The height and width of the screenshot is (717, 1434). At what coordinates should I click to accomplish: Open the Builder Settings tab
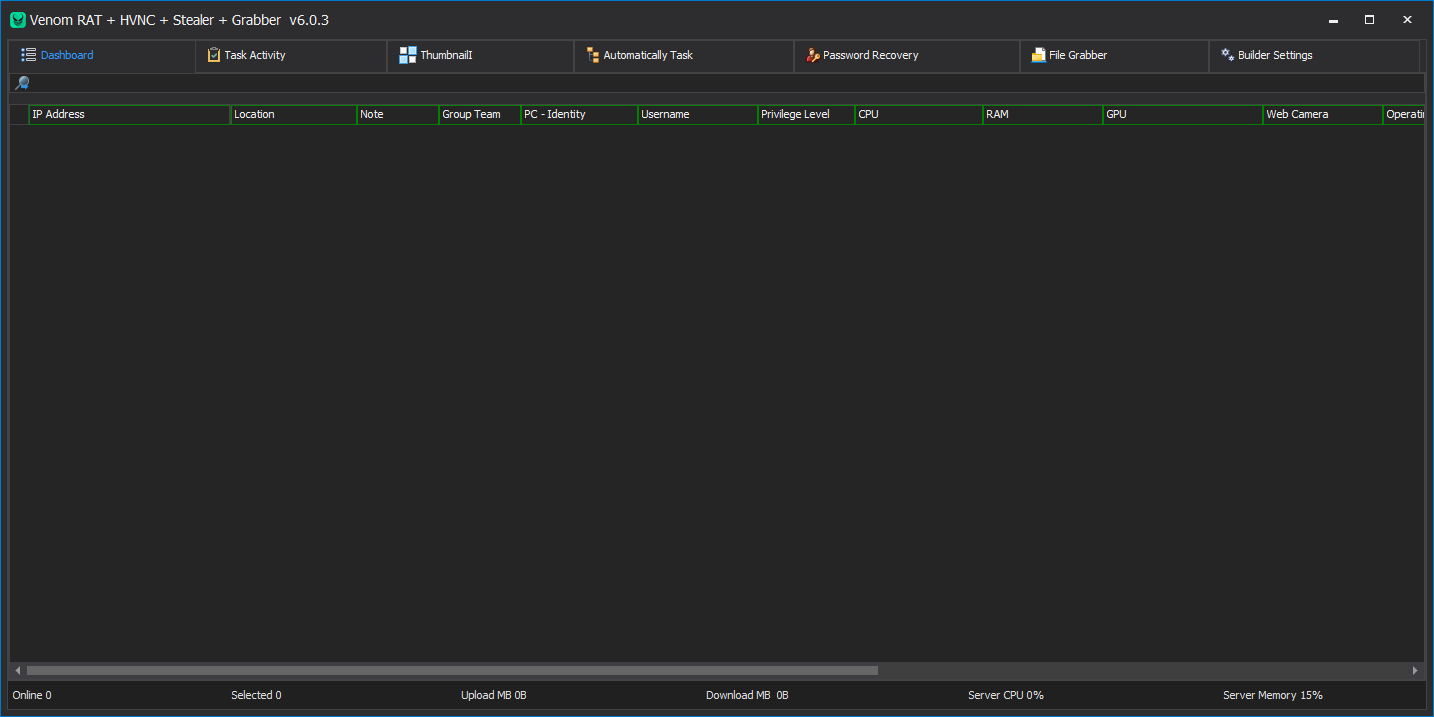click(1274, 55)
